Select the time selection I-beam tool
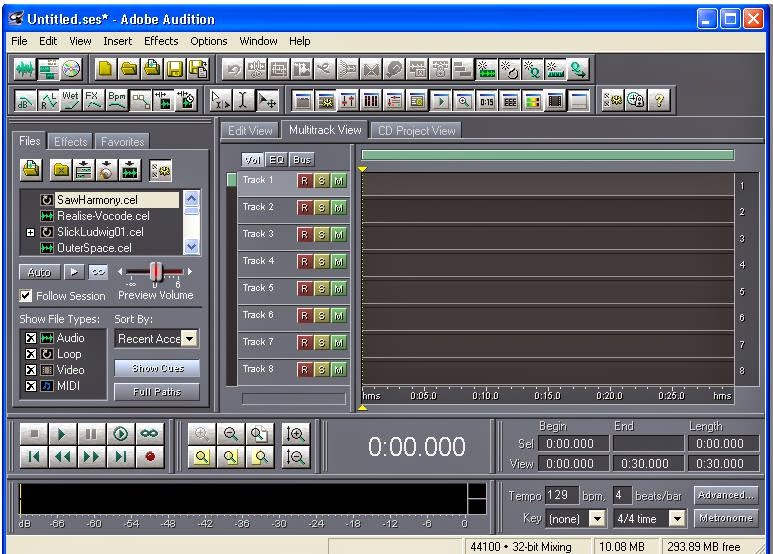 [x=243, y=100]
